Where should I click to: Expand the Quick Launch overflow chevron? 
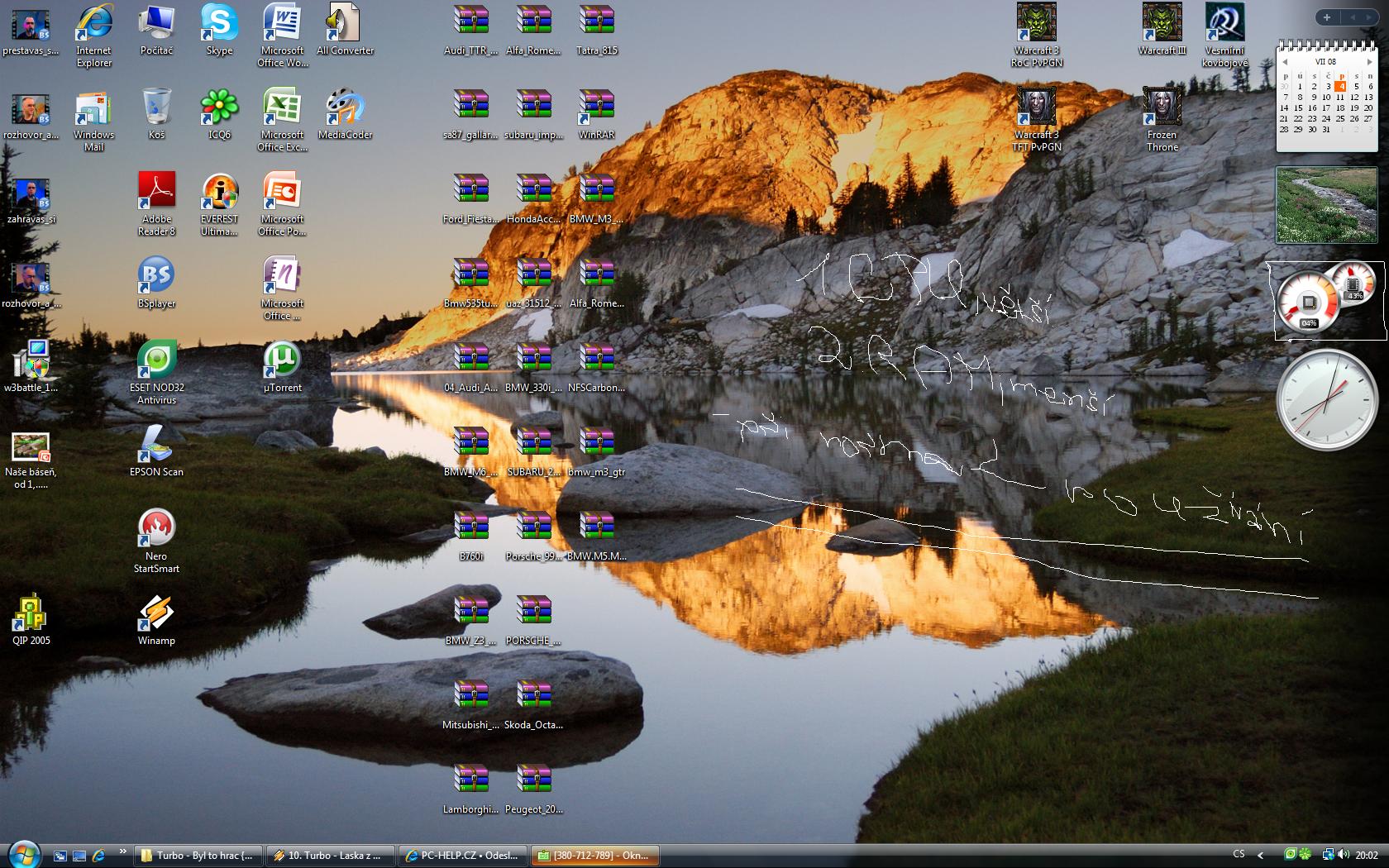click(123, 851)
